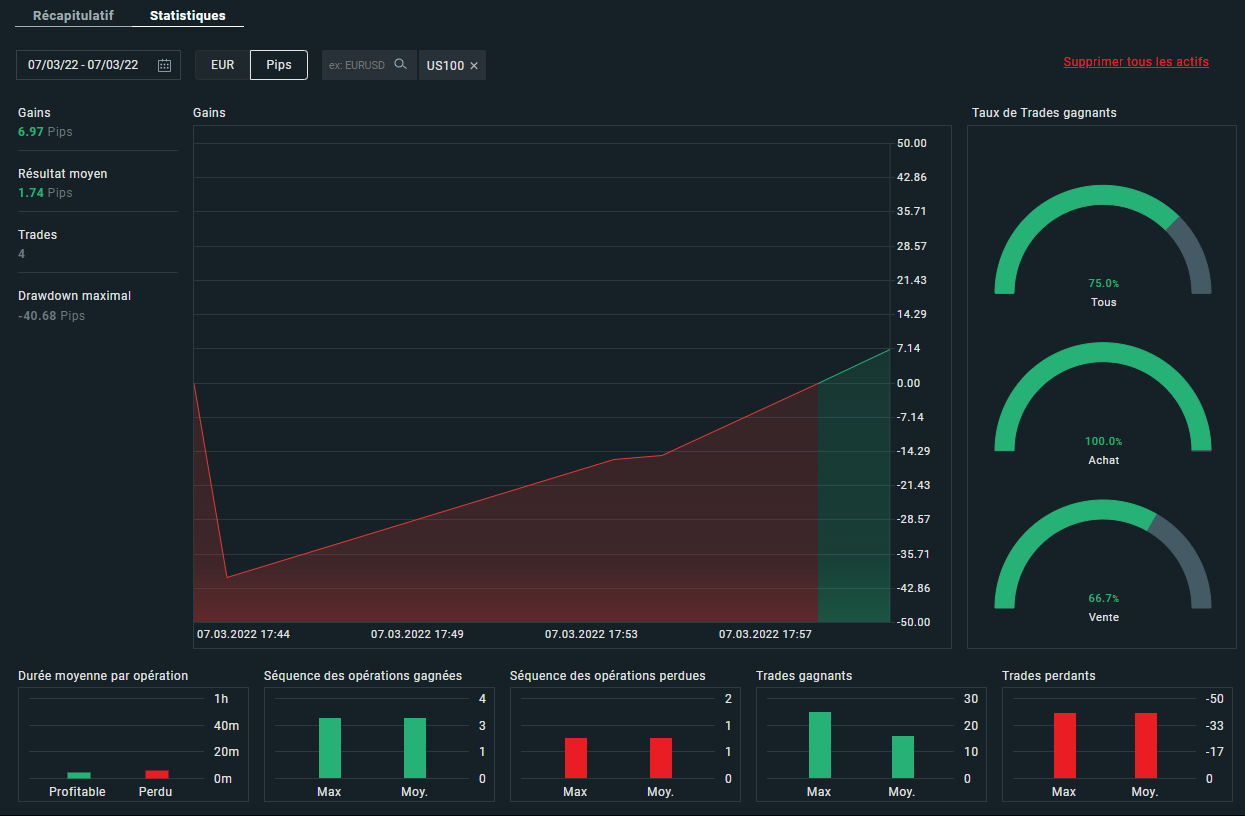Click the 07/03/22 date range field
This screenshot has height=816, width=1245.
tap(84, 65)
